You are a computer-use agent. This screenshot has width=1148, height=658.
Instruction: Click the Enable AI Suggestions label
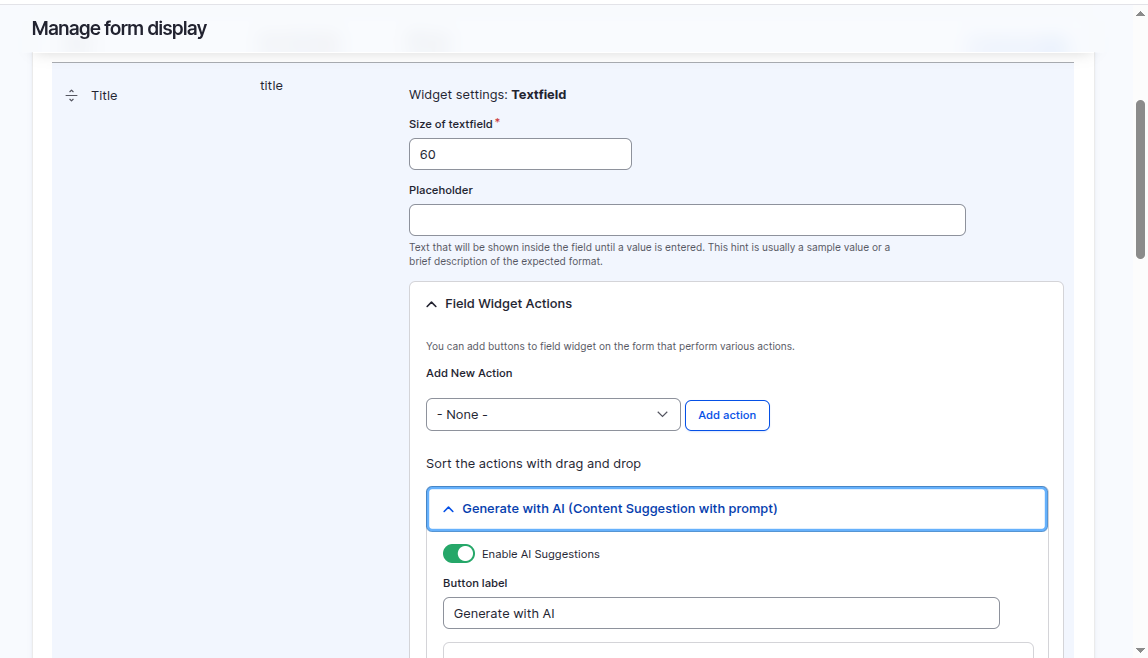[539, 553]
